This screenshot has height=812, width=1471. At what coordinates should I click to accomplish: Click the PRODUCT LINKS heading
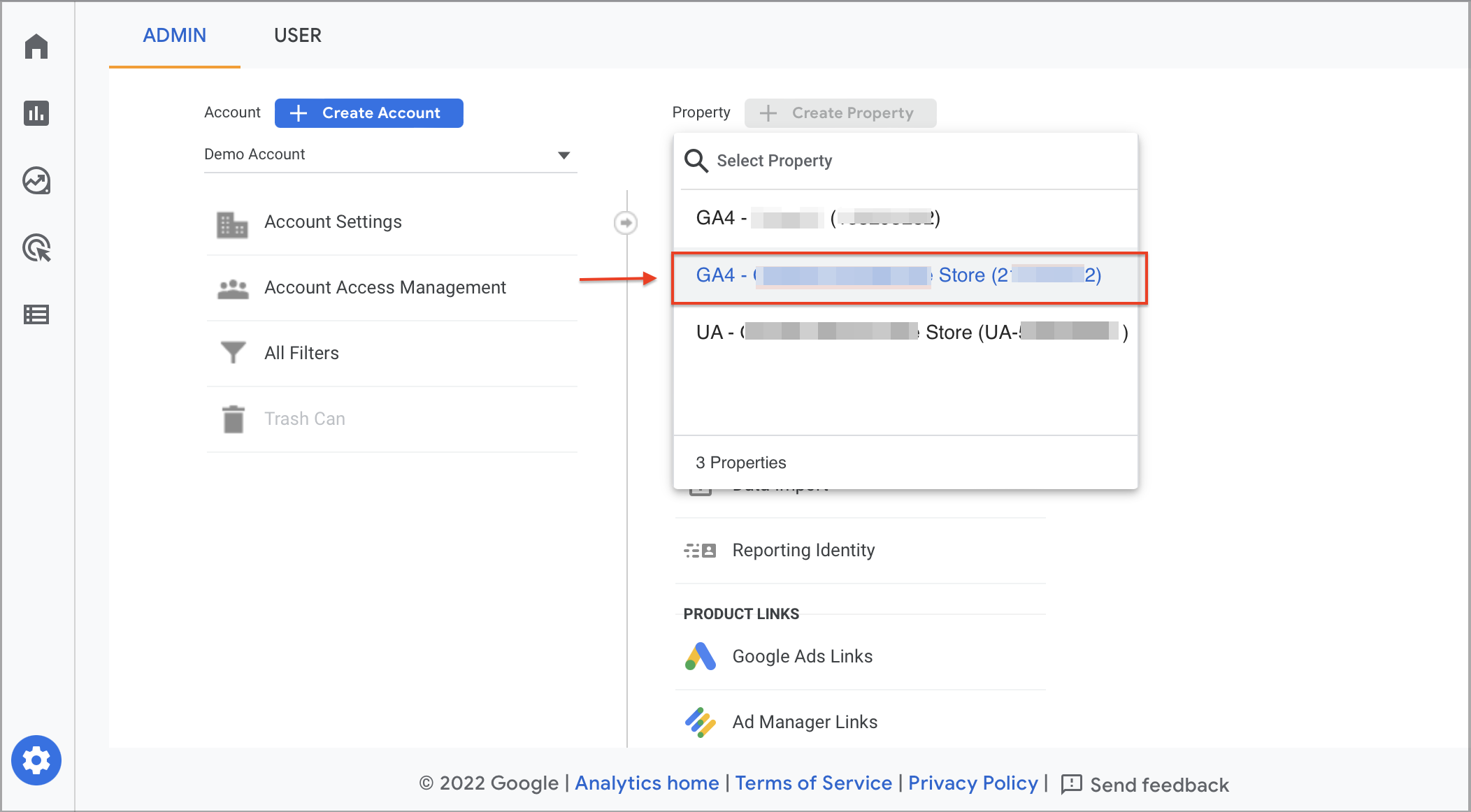click(x=741, y=614)
